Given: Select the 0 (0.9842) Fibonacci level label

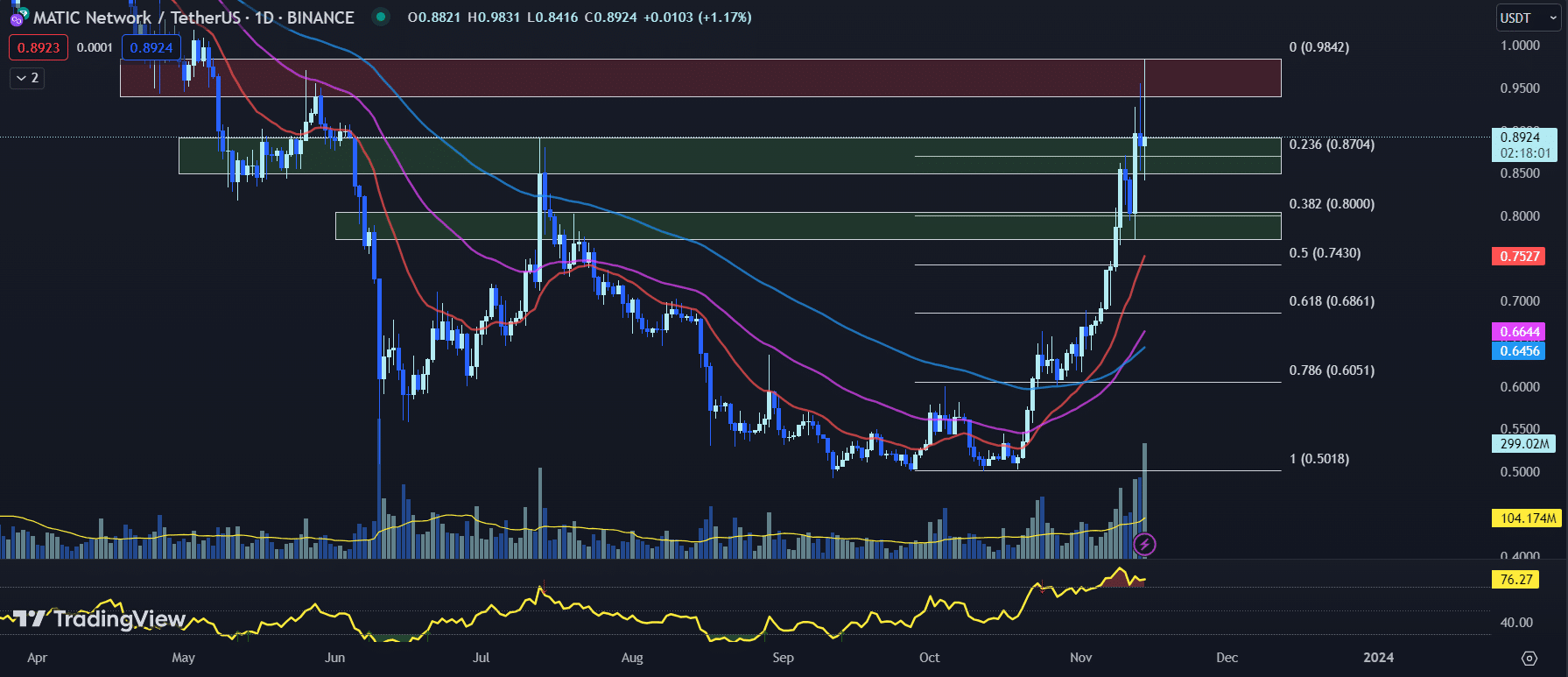Looking at the screenshot, I should click(x=1319, y=47).
